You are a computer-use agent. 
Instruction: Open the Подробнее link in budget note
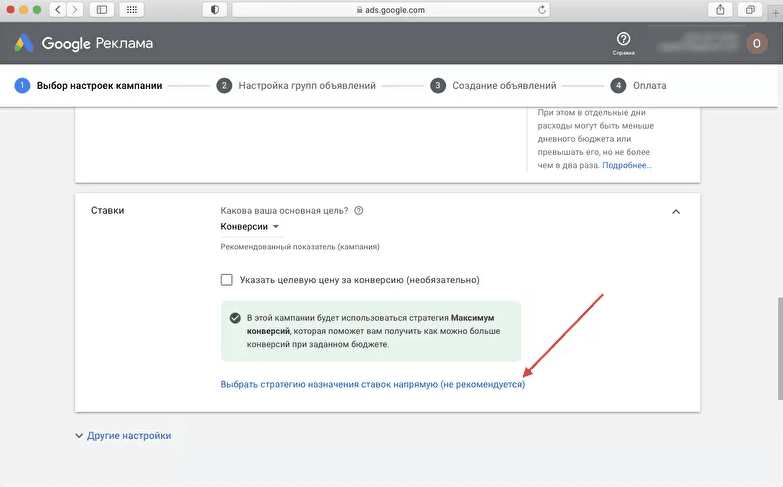[x=627, y=165]
